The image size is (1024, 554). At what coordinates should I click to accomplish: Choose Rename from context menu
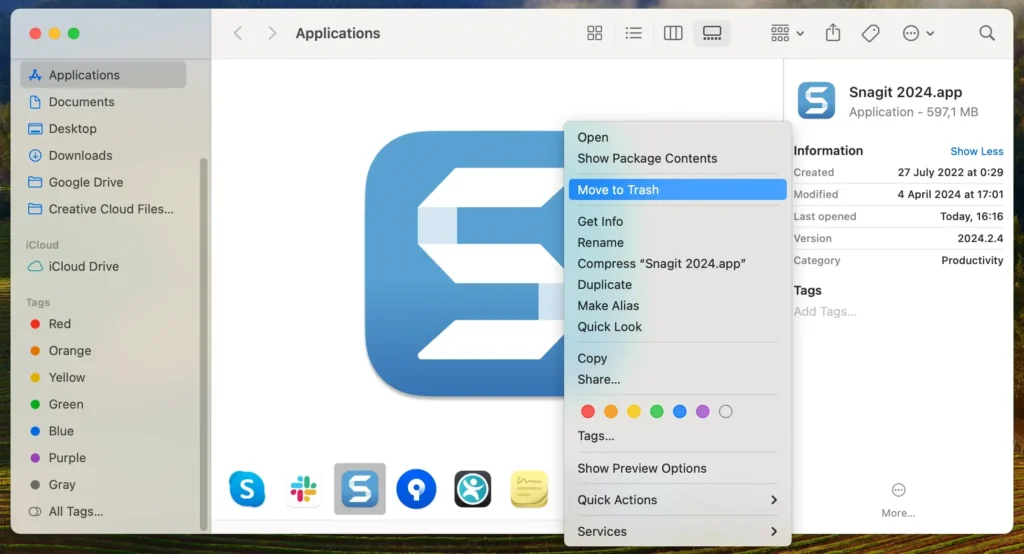point(677,242)
